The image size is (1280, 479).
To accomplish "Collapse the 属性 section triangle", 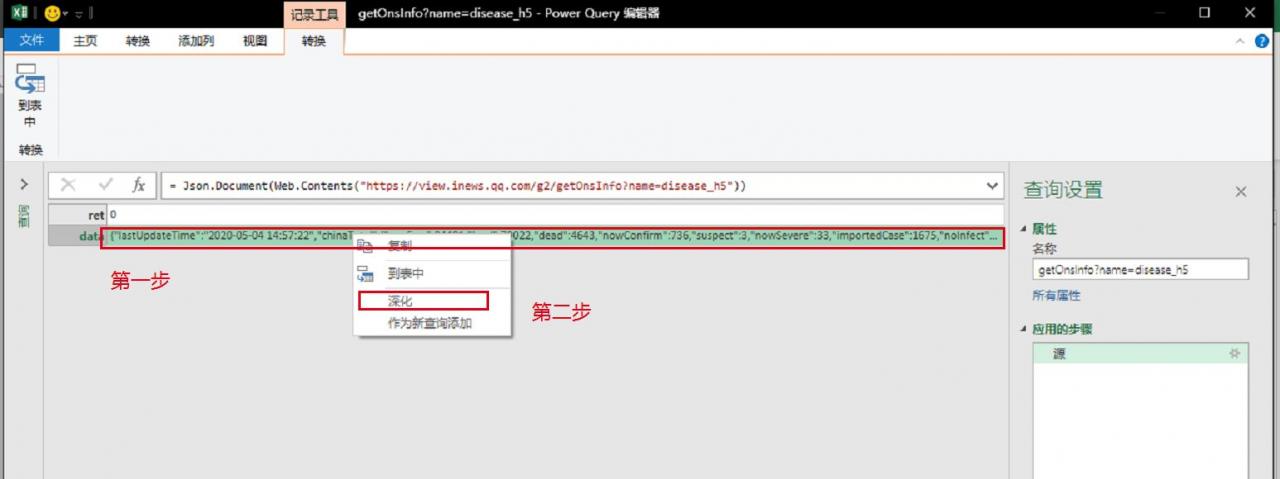I will [1023, 229].
